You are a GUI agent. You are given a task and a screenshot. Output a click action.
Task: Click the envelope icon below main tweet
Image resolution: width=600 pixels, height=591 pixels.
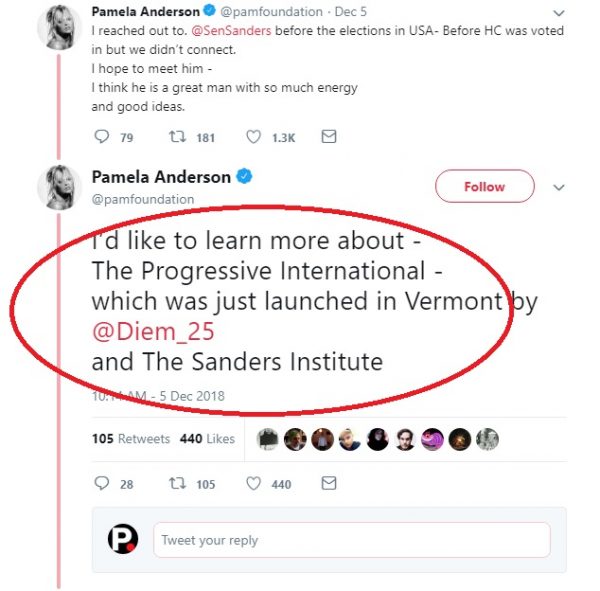[328, 484]
